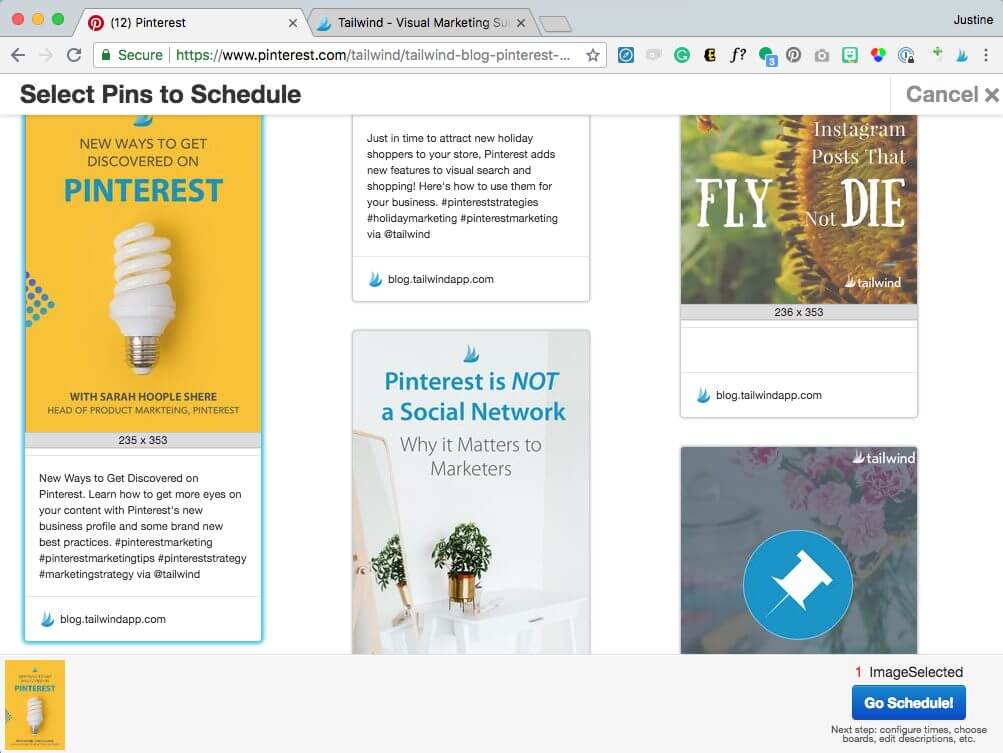Click selected pin thumbnail in bottom tray

(x=35, y=704)
